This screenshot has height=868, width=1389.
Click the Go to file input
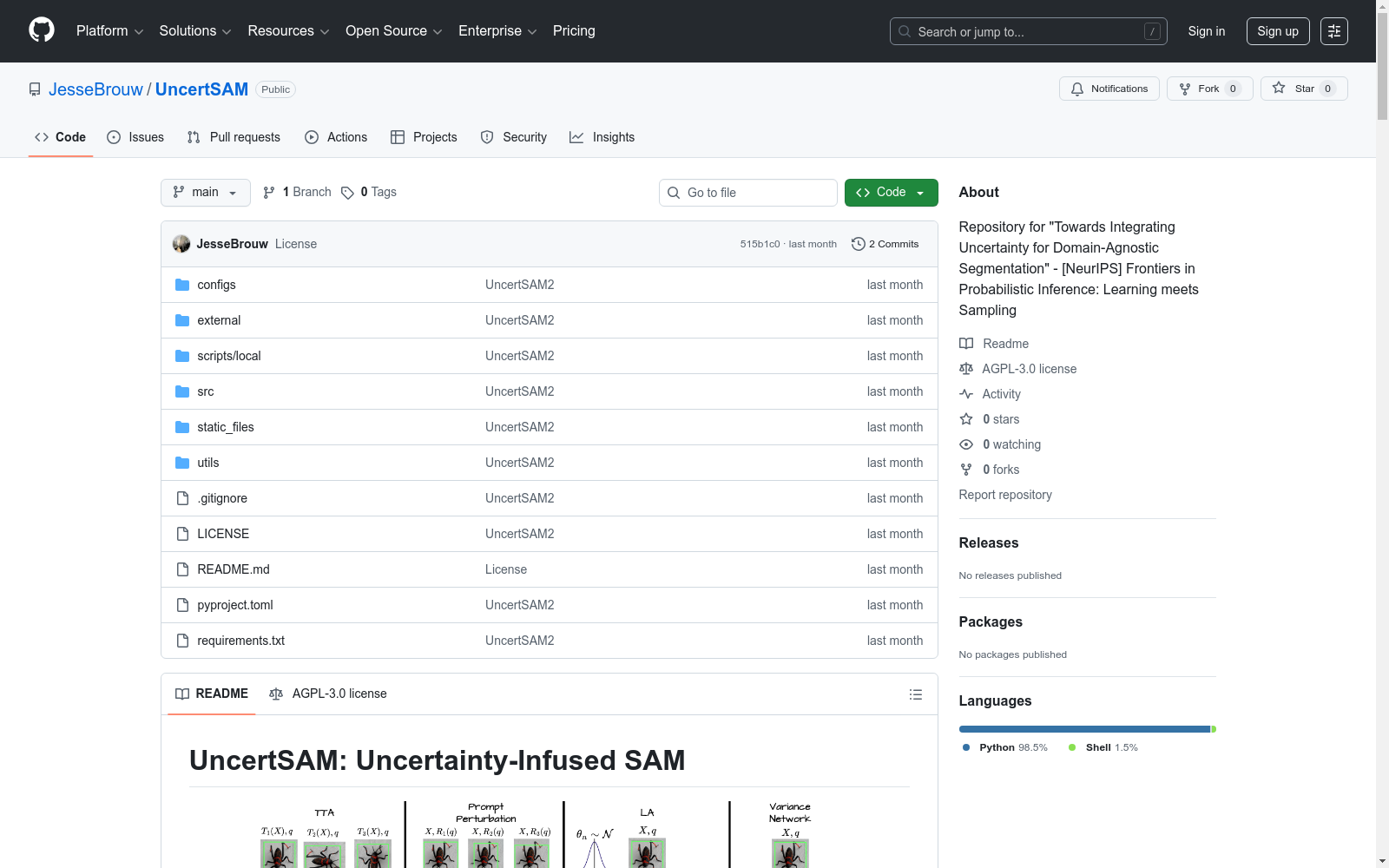point(748,193)
